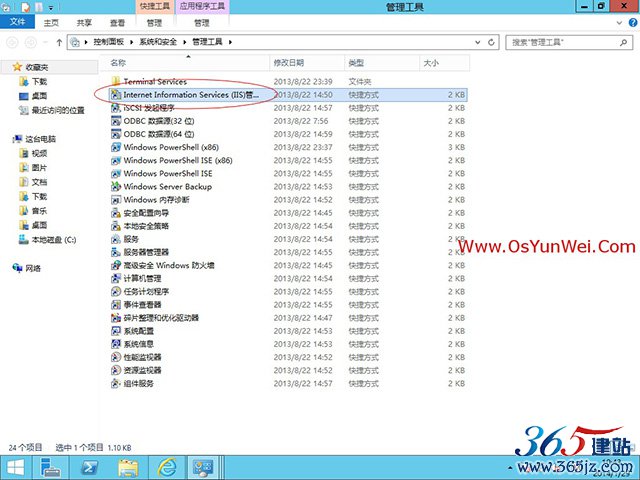The width and height of the screenshot is (640, 480).
Task: Switch to the 主页 ribbon tab
Action: click(x=51, y=23)
